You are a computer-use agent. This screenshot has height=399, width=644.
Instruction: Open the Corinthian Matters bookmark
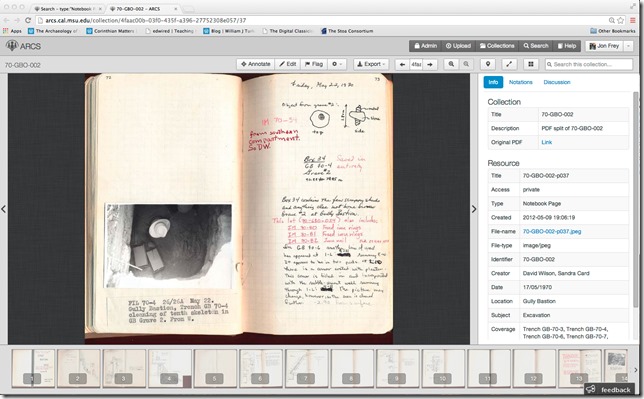[x=110, y=31]
